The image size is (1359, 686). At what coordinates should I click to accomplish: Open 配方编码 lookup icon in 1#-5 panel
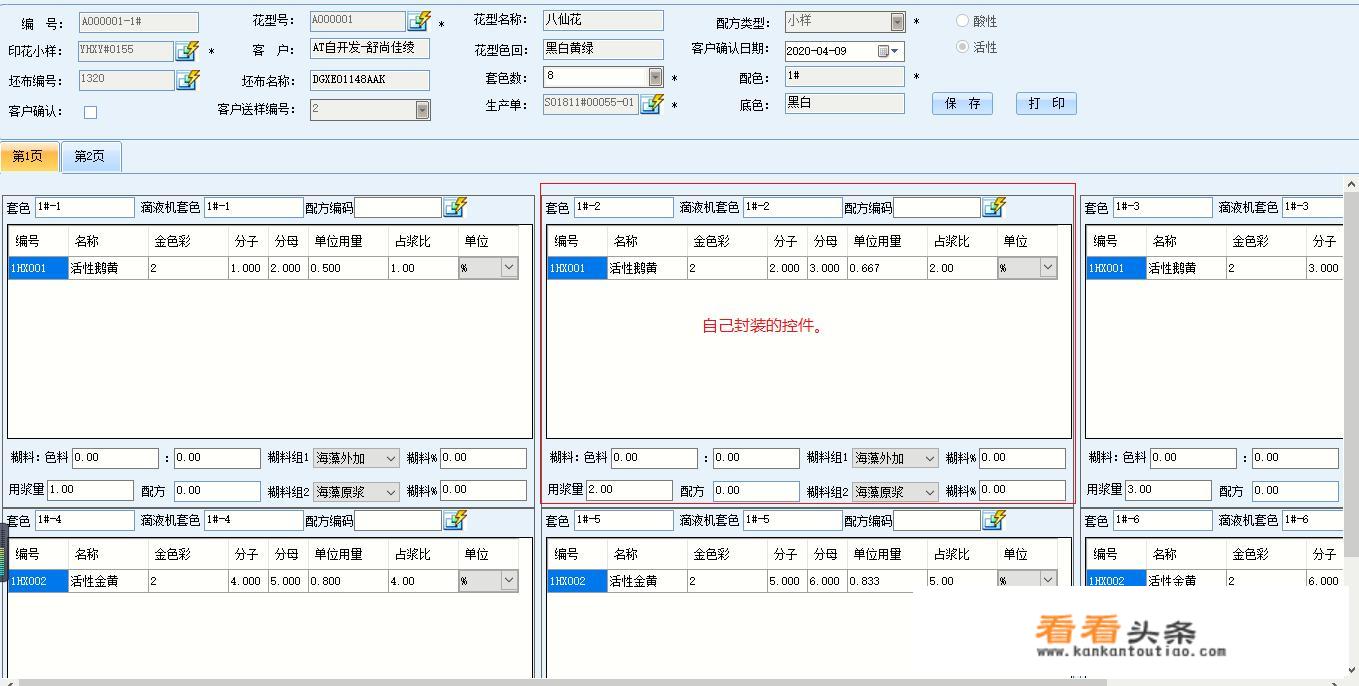[994, 520]
